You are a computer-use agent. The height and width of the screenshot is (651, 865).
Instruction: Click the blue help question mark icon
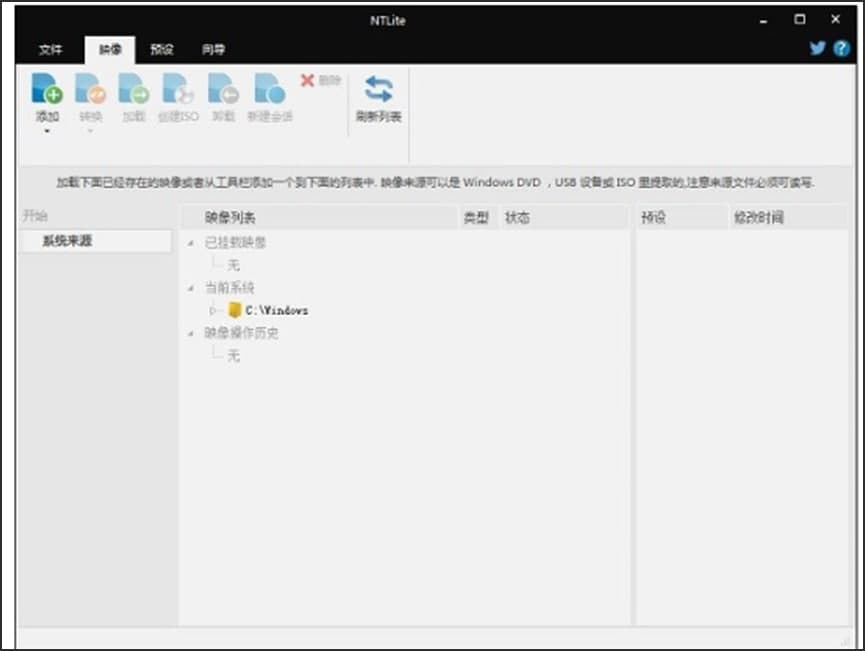point(841,47)
